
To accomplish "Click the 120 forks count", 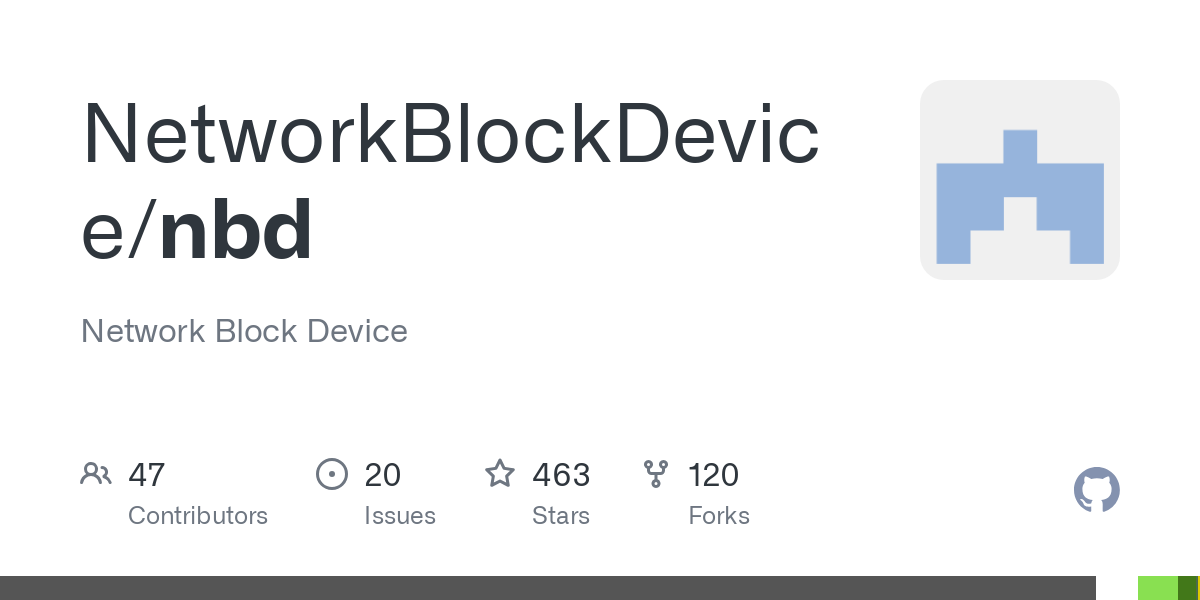I will (713, 474).
